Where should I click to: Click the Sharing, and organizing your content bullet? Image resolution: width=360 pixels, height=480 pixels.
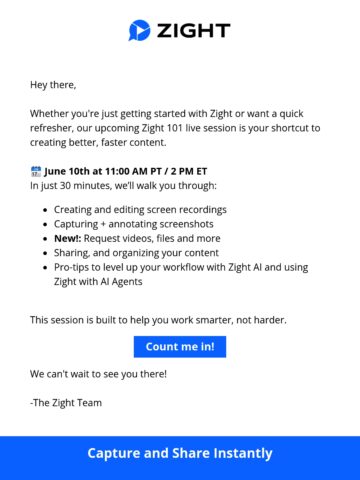(x=136, y=253)
